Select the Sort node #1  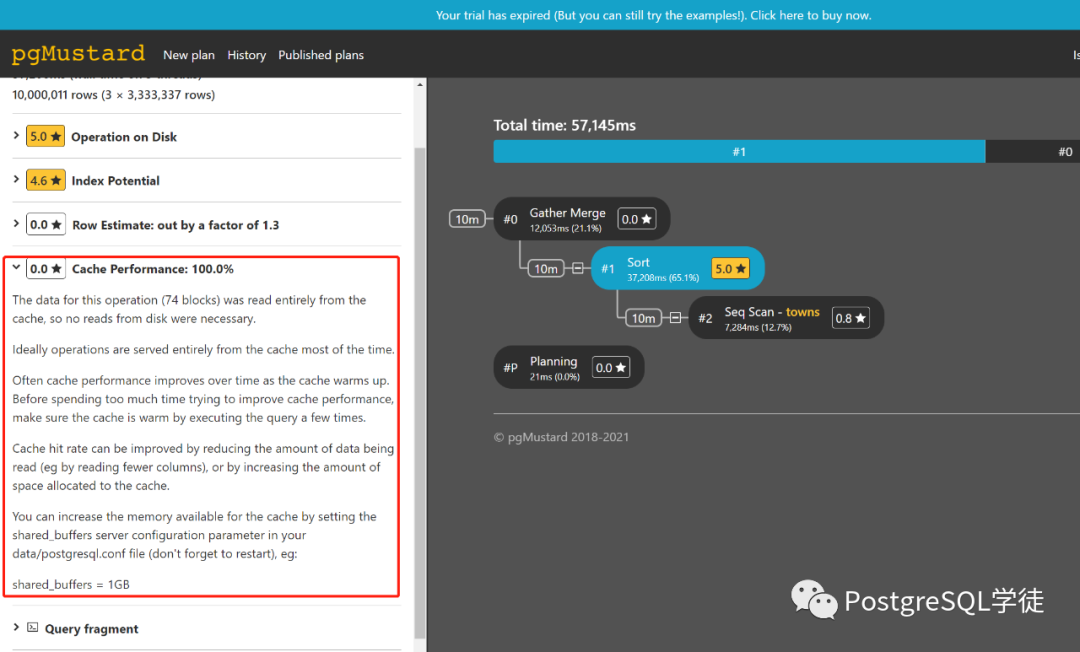pos(678,269)
